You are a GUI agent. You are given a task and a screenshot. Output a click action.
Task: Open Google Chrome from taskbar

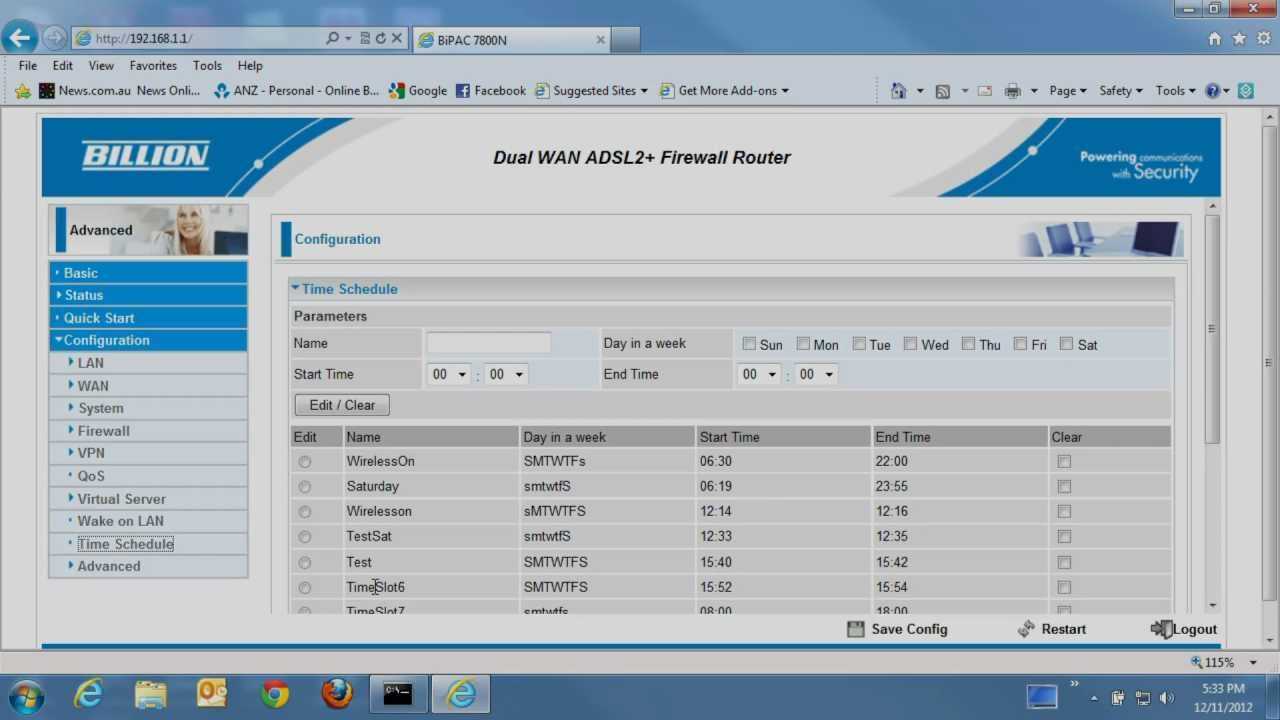point(275,694)
